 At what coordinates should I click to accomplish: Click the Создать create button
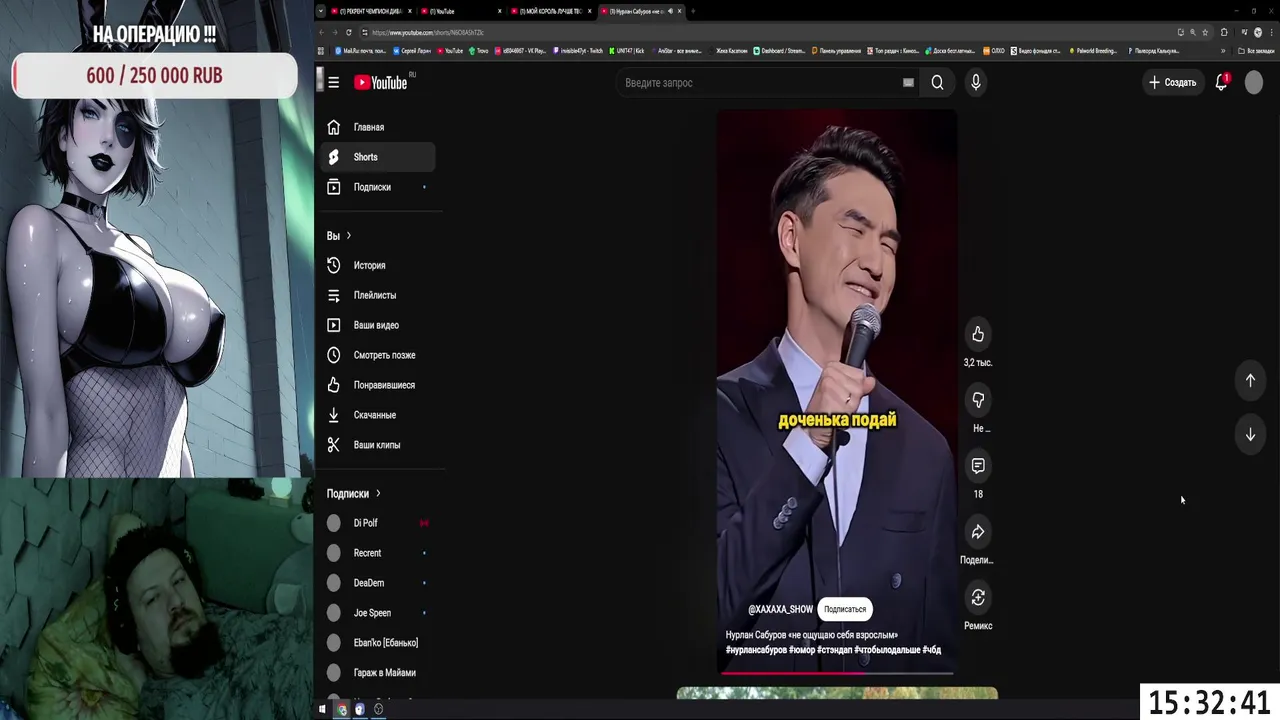[1172, 83]
